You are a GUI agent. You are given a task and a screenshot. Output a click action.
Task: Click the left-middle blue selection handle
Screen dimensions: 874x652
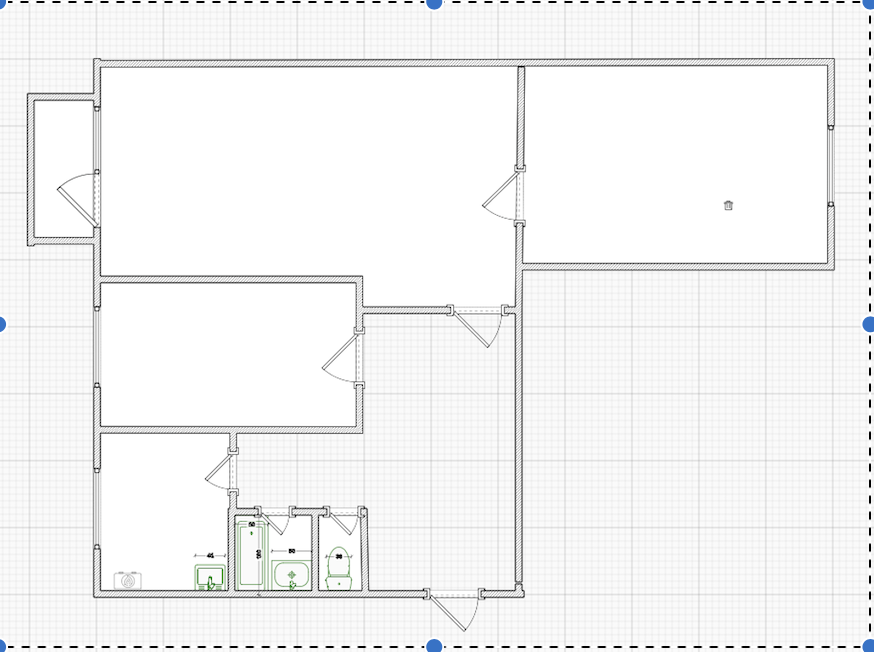(2, 324)
